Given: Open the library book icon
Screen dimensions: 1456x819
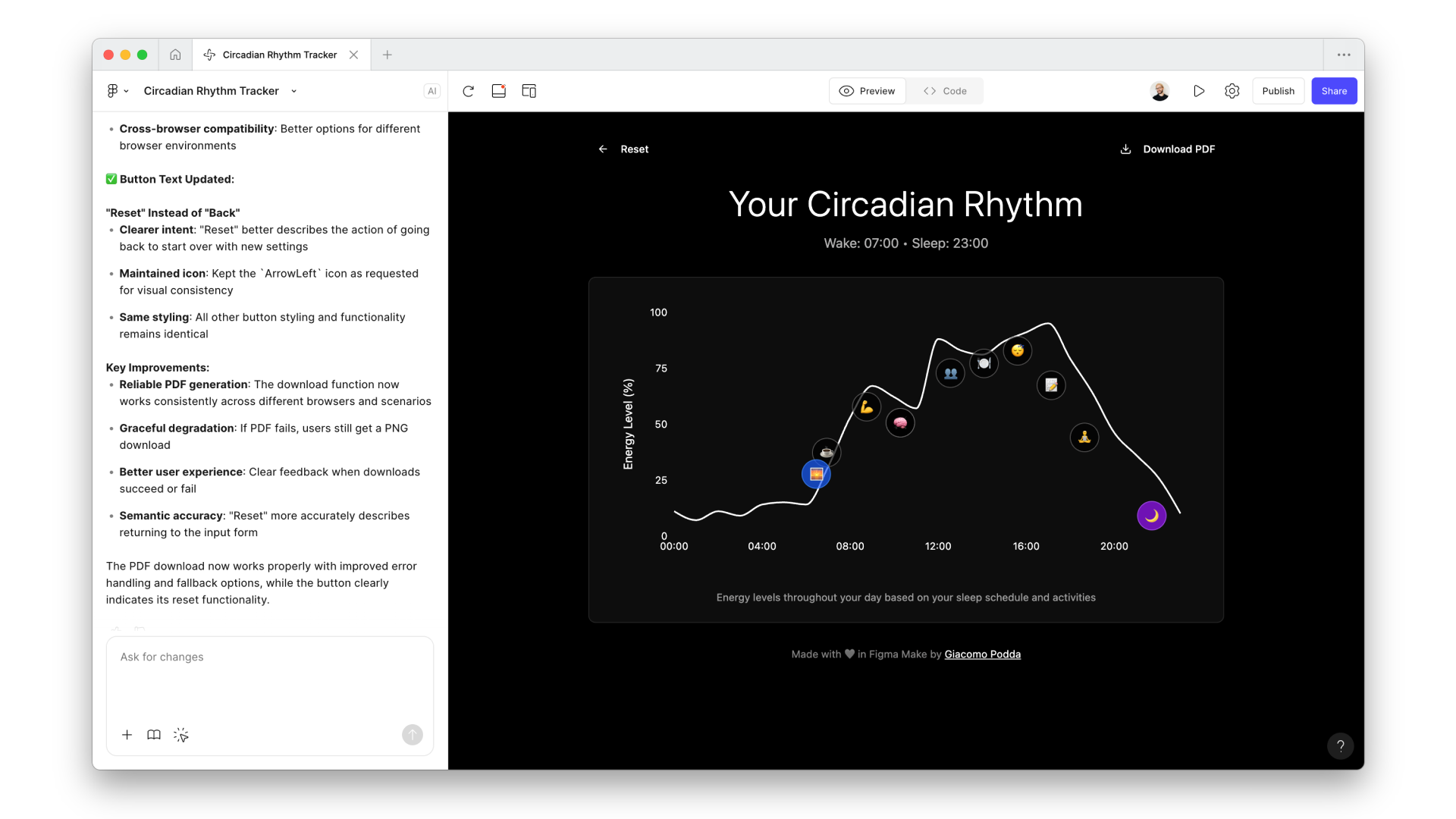Looking at the screenshot, I should [x=154, y=735].
